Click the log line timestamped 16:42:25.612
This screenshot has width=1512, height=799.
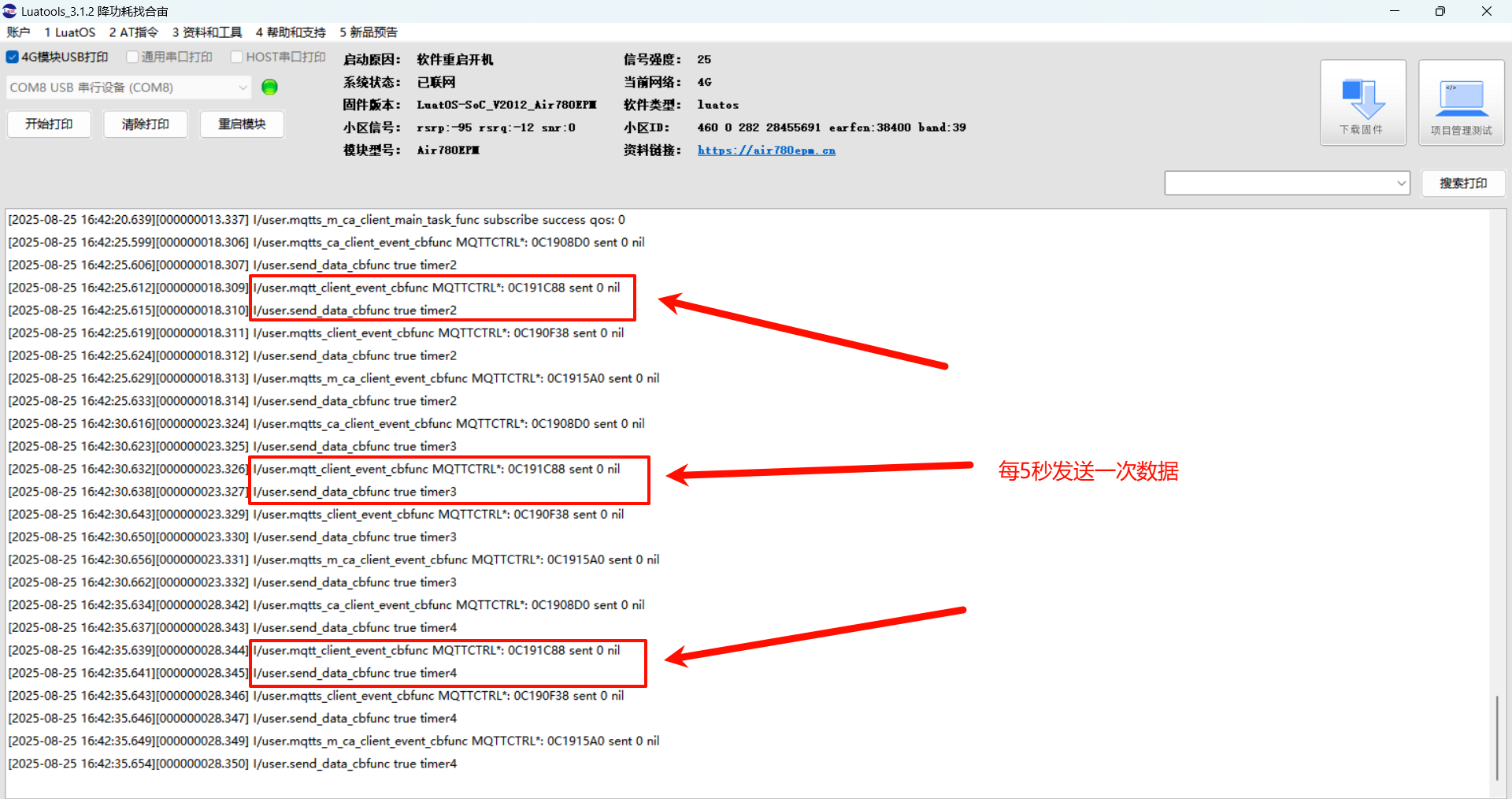click(314, 288)
